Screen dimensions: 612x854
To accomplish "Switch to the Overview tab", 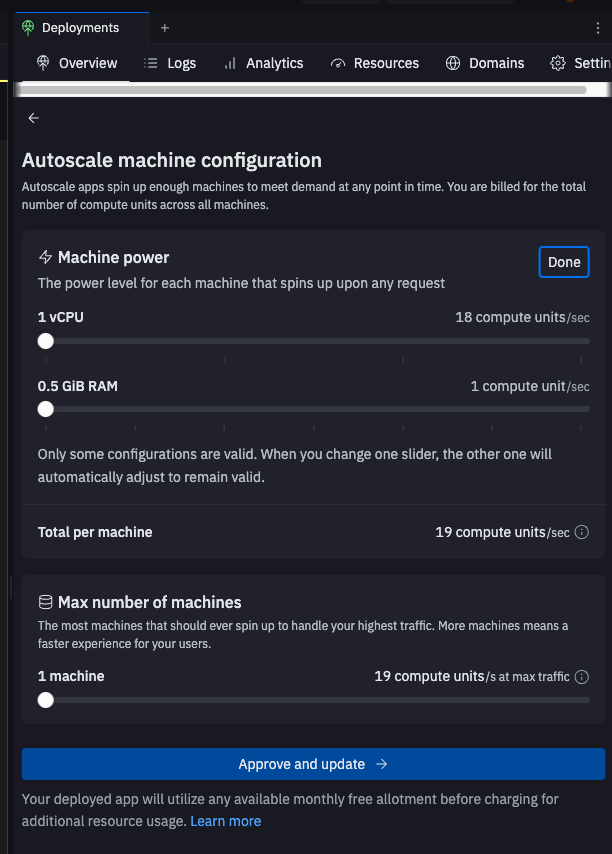I will [x=77, y=63].
